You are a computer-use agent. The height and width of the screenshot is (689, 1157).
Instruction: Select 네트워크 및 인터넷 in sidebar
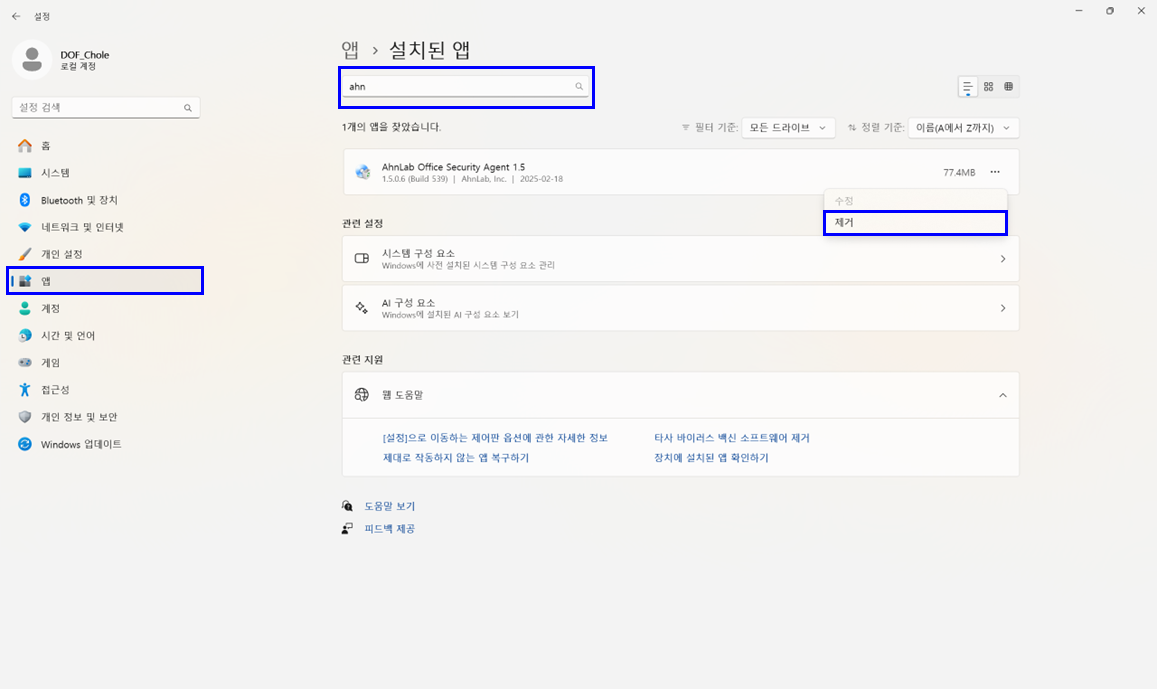(81, 227)
